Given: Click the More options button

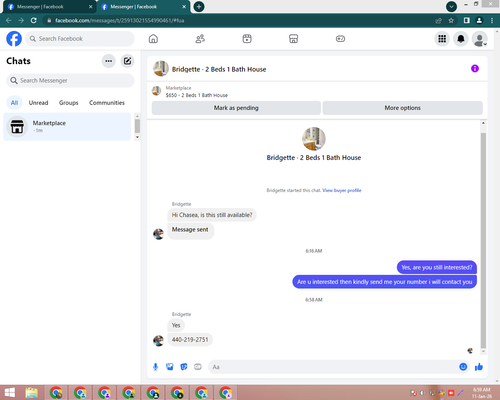Looking at the screenshot, I should (402, 108).
